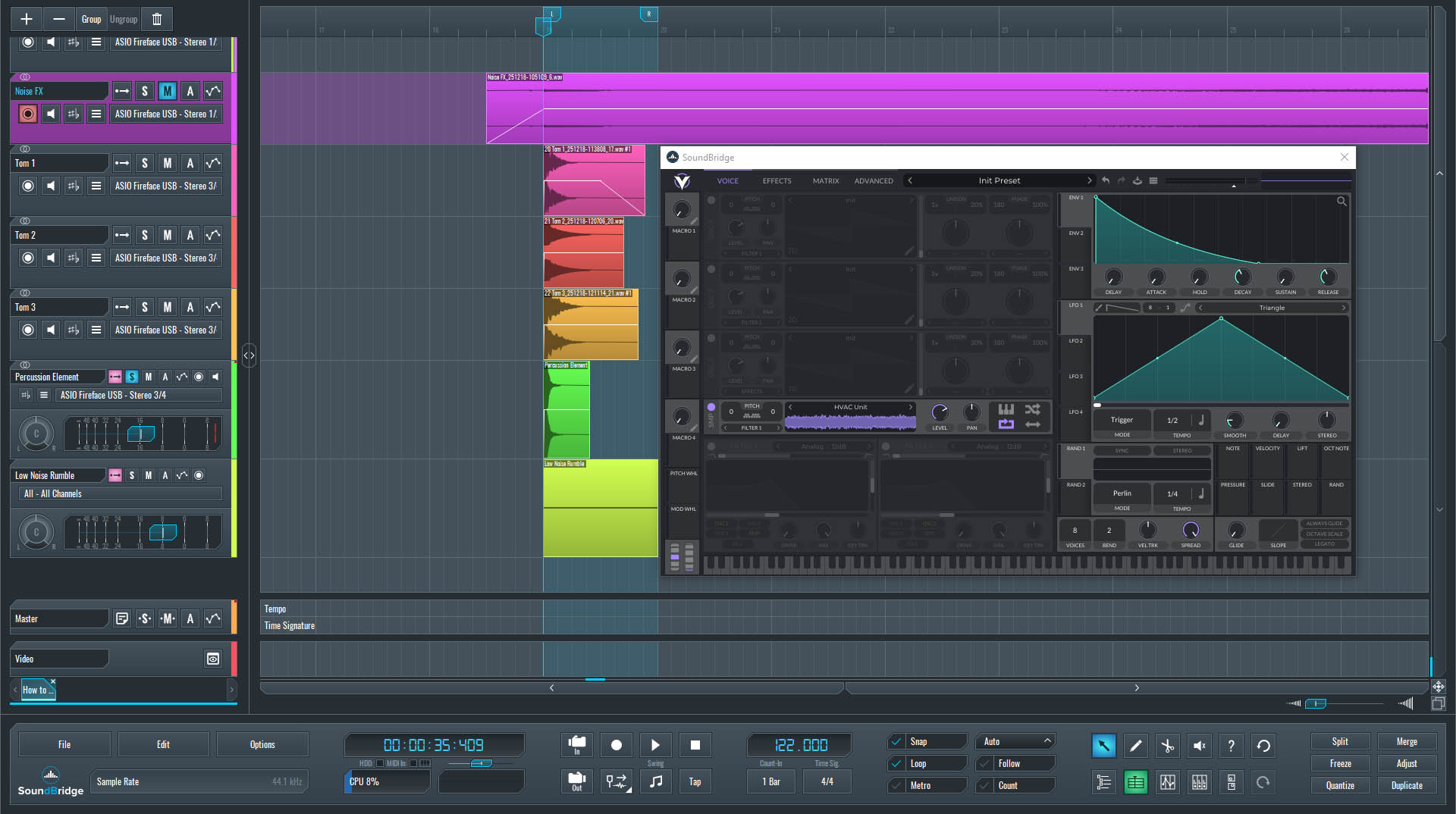The width and height of the screenshot is (1456, 814).
Task: Toggle Snap checkbox
Action: coord(896,741)
